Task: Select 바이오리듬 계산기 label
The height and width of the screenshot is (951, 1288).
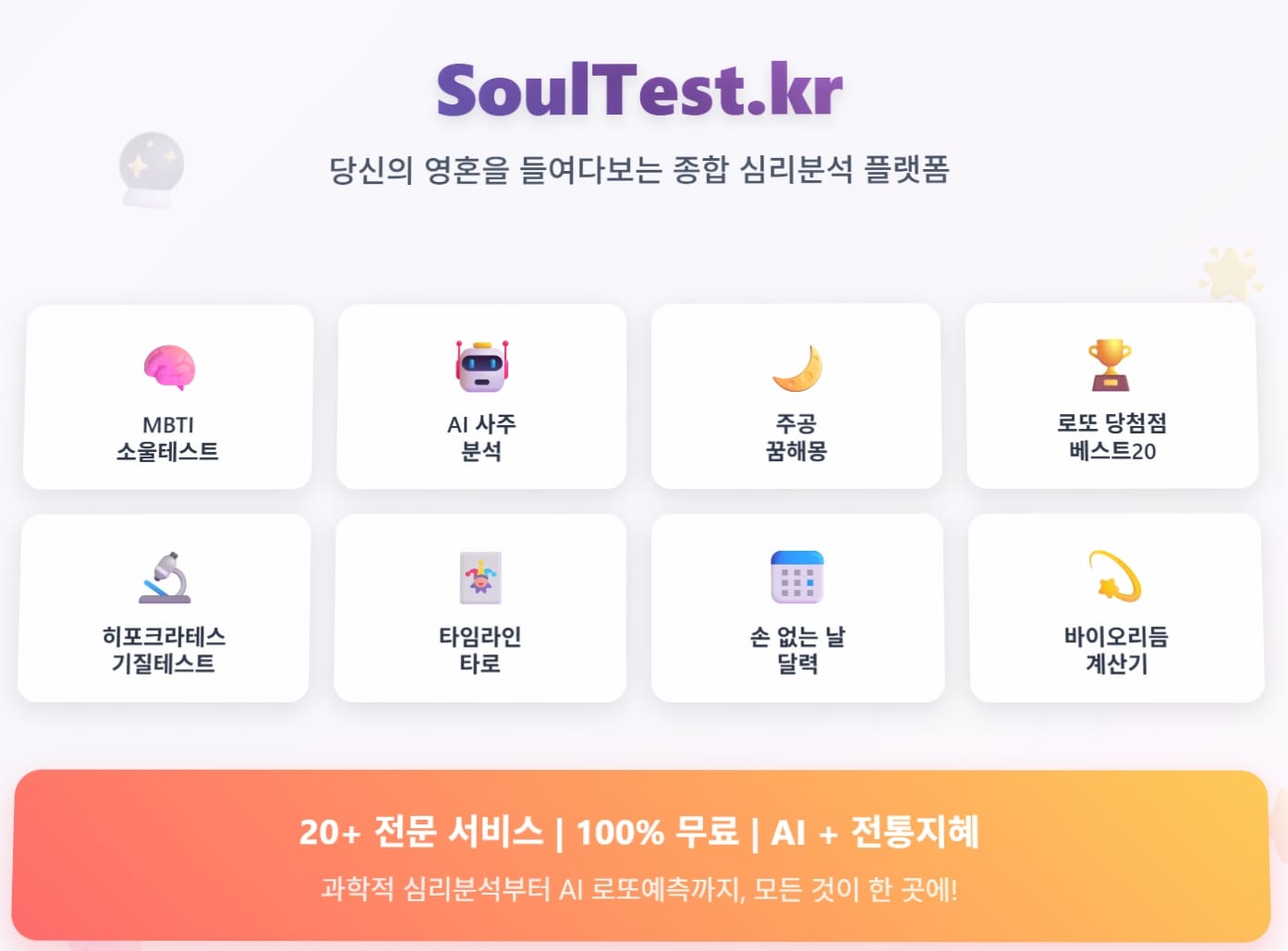Action: pos(1116,650)
